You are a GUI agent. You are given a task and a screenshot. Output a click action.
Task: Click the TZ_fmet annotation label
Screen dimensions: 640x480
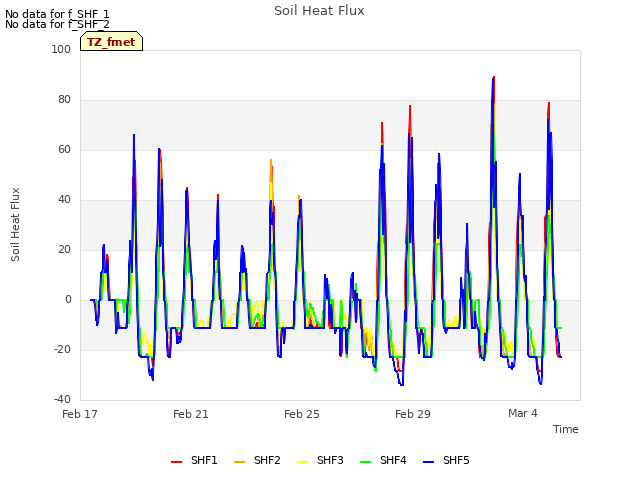111,41
